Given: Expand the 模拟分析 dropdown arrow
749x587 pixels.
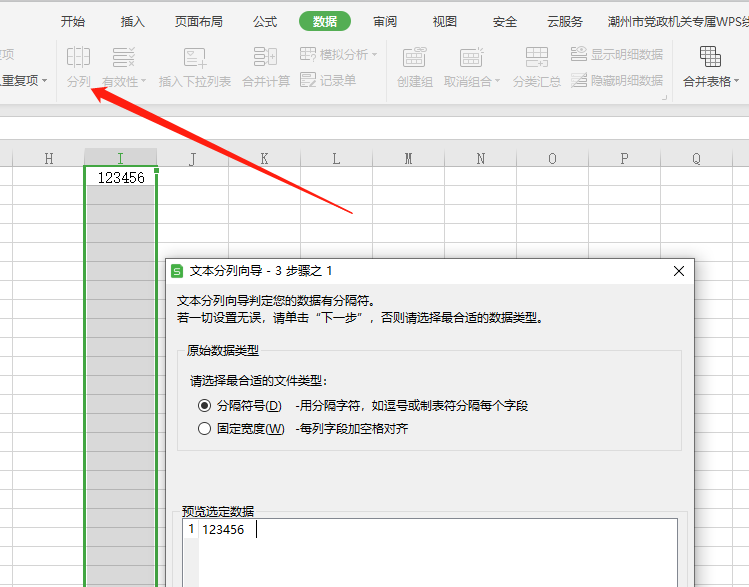Looking at the screenshot, I should [374, 54].
